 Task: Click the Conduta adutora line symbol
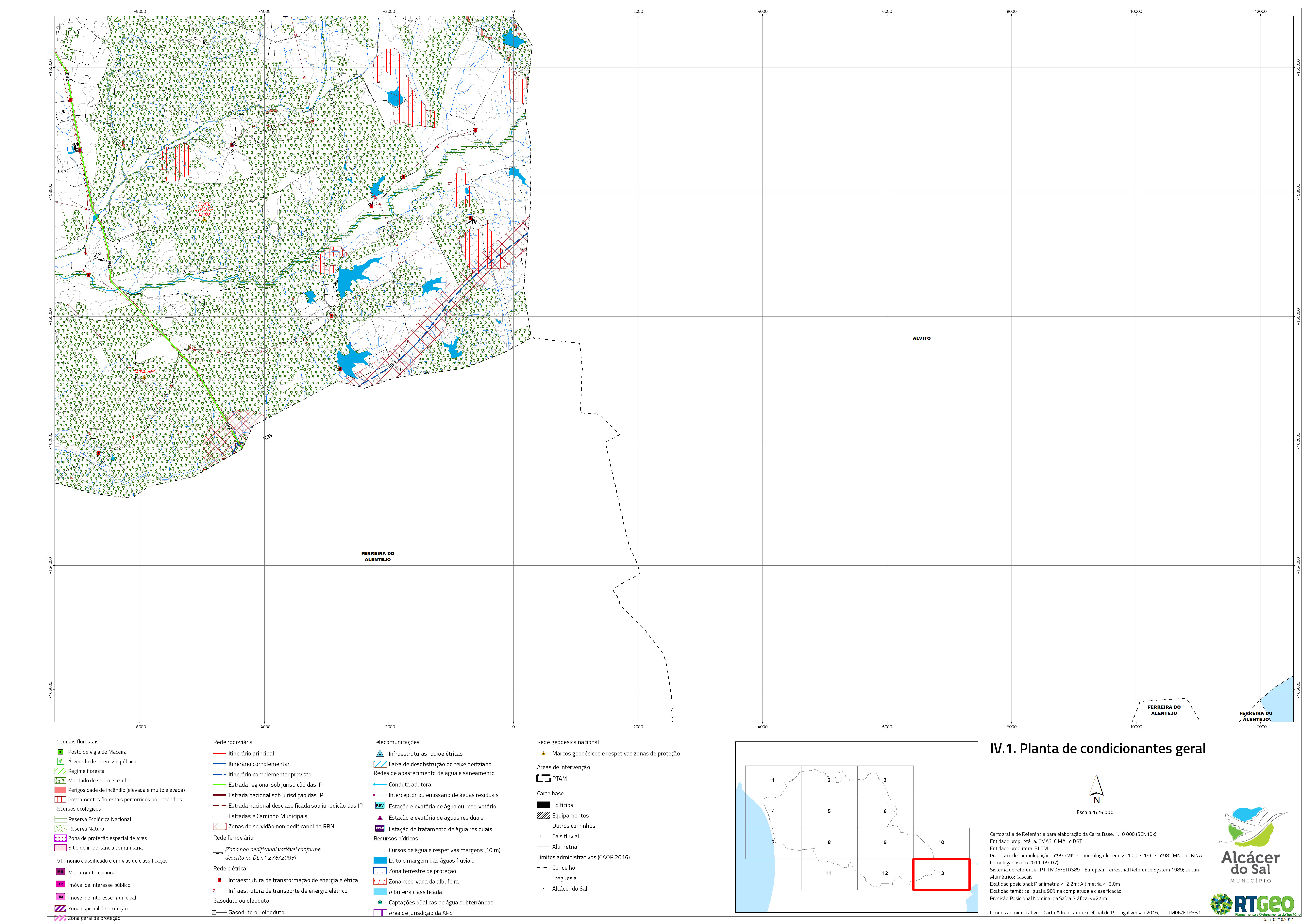click(380, 784)
